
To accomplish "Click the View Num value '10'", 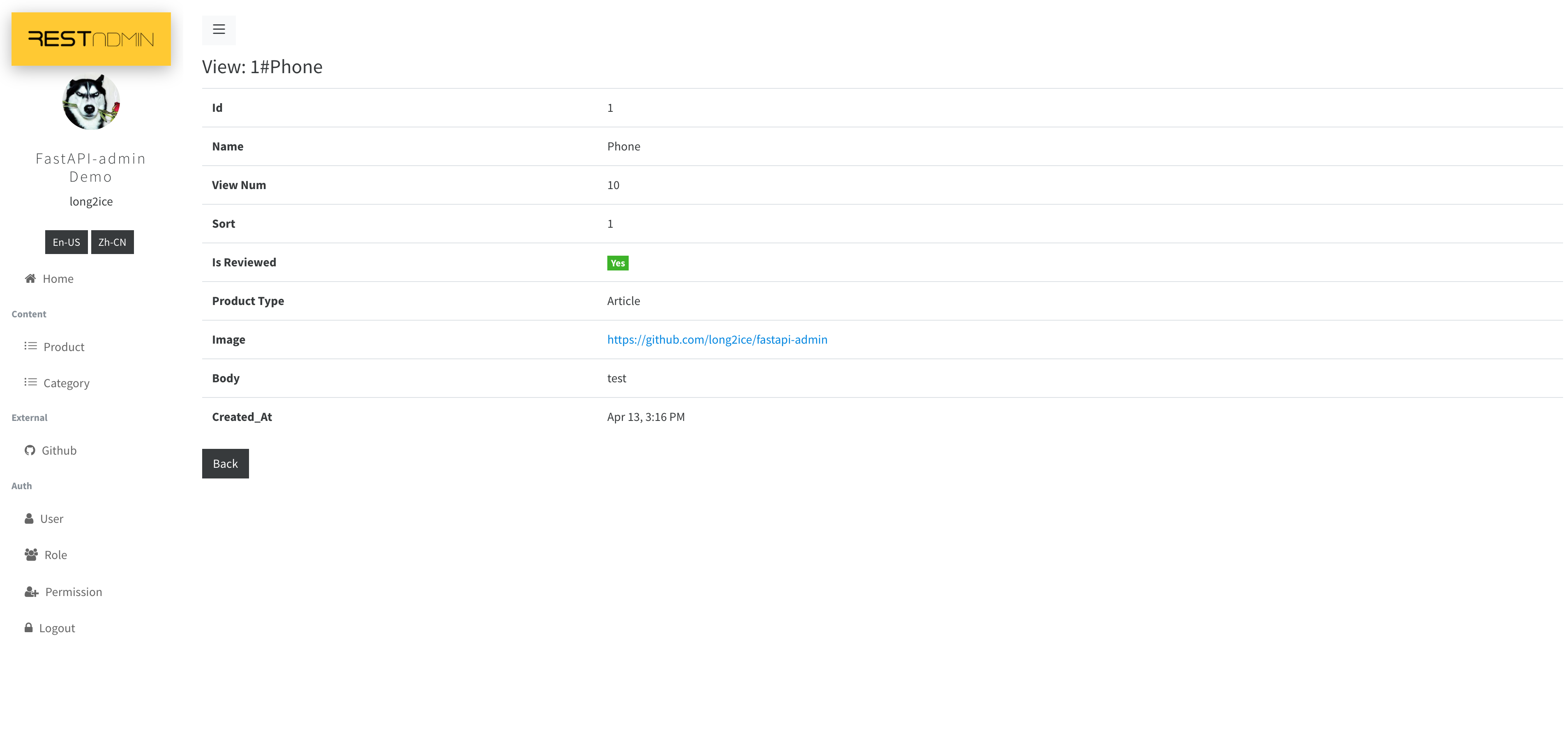I will coord(613,185).
